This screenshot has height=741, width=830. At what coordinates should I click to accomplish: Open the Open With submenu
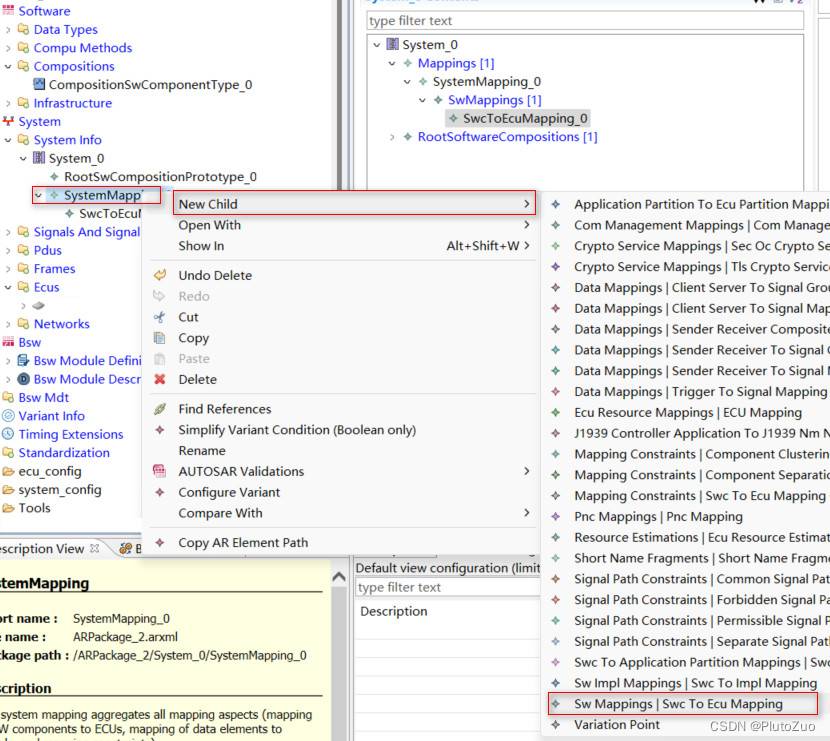tap(354, 225)
